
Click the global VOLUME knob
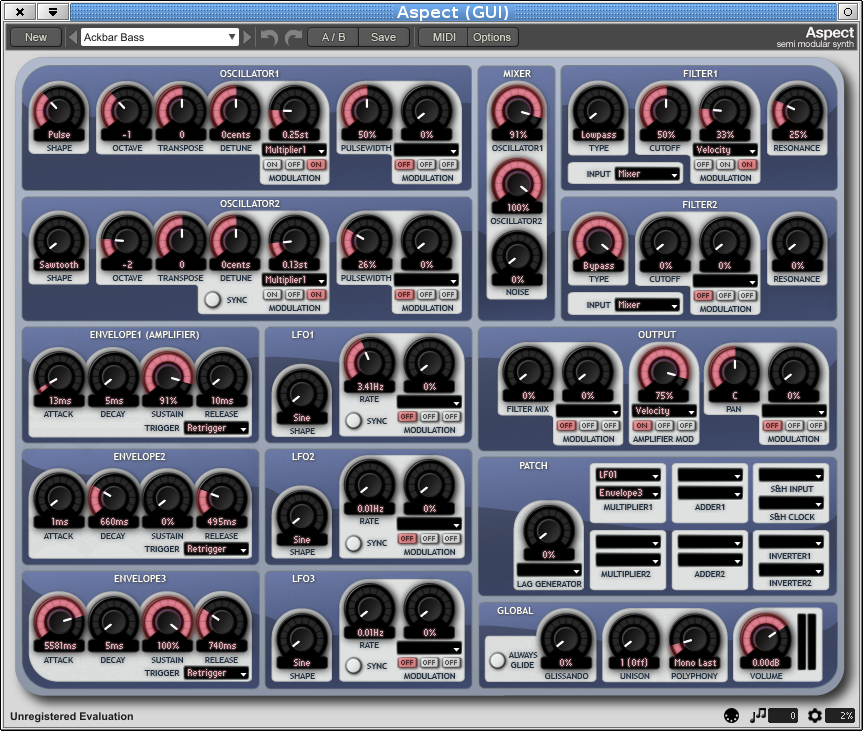pyautogui.click(x=766, y=639)
